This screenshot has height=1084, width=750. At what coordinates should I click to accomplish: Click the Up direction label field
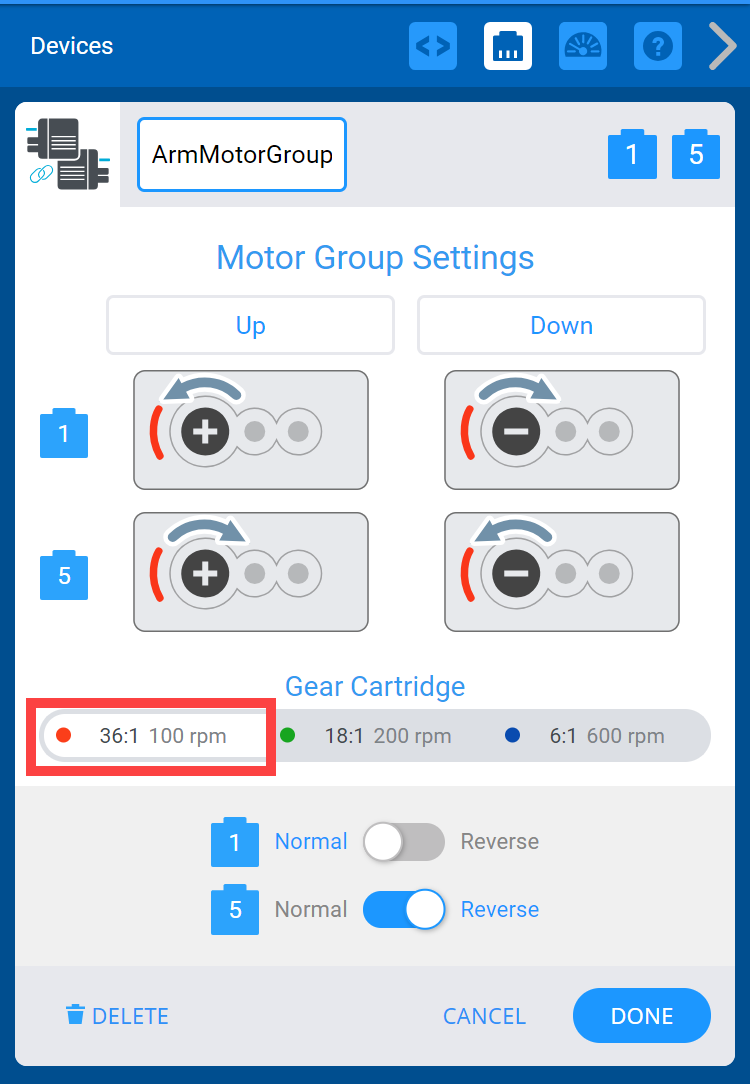pyautogui.click(x=250, y=326)
